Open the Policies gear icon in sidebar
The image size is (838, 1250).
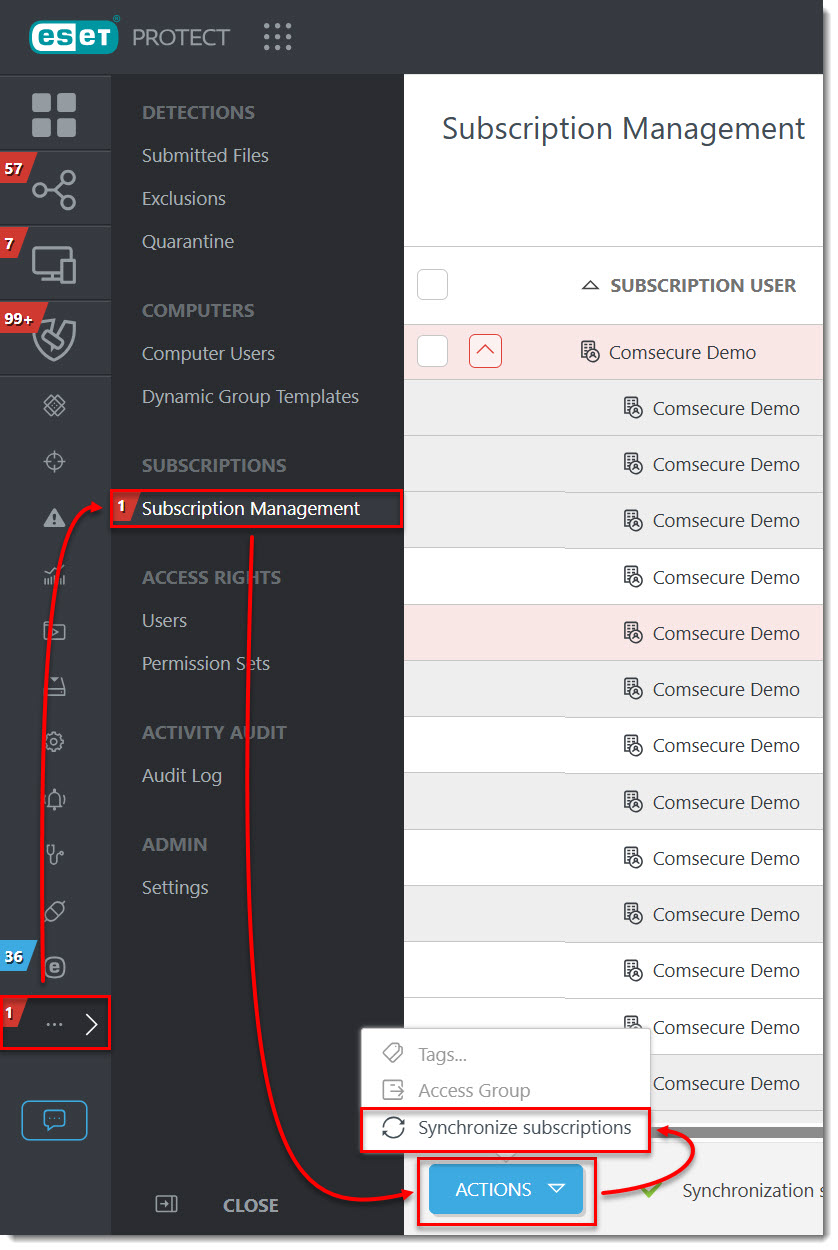(54, 742)
